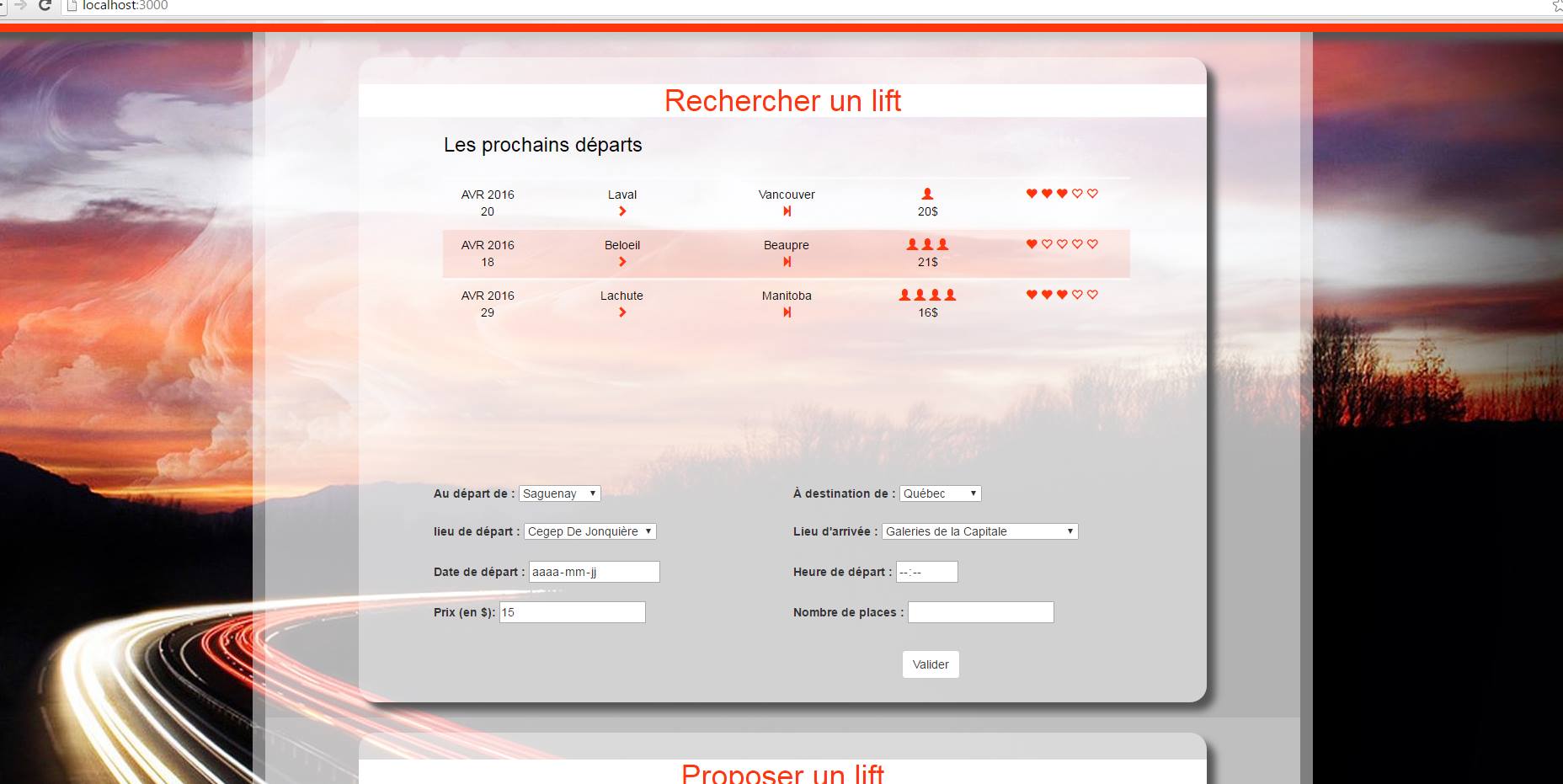Click the 16$ price text
This screenshot has width=1563, height=784.
click(x=928, y=312)
